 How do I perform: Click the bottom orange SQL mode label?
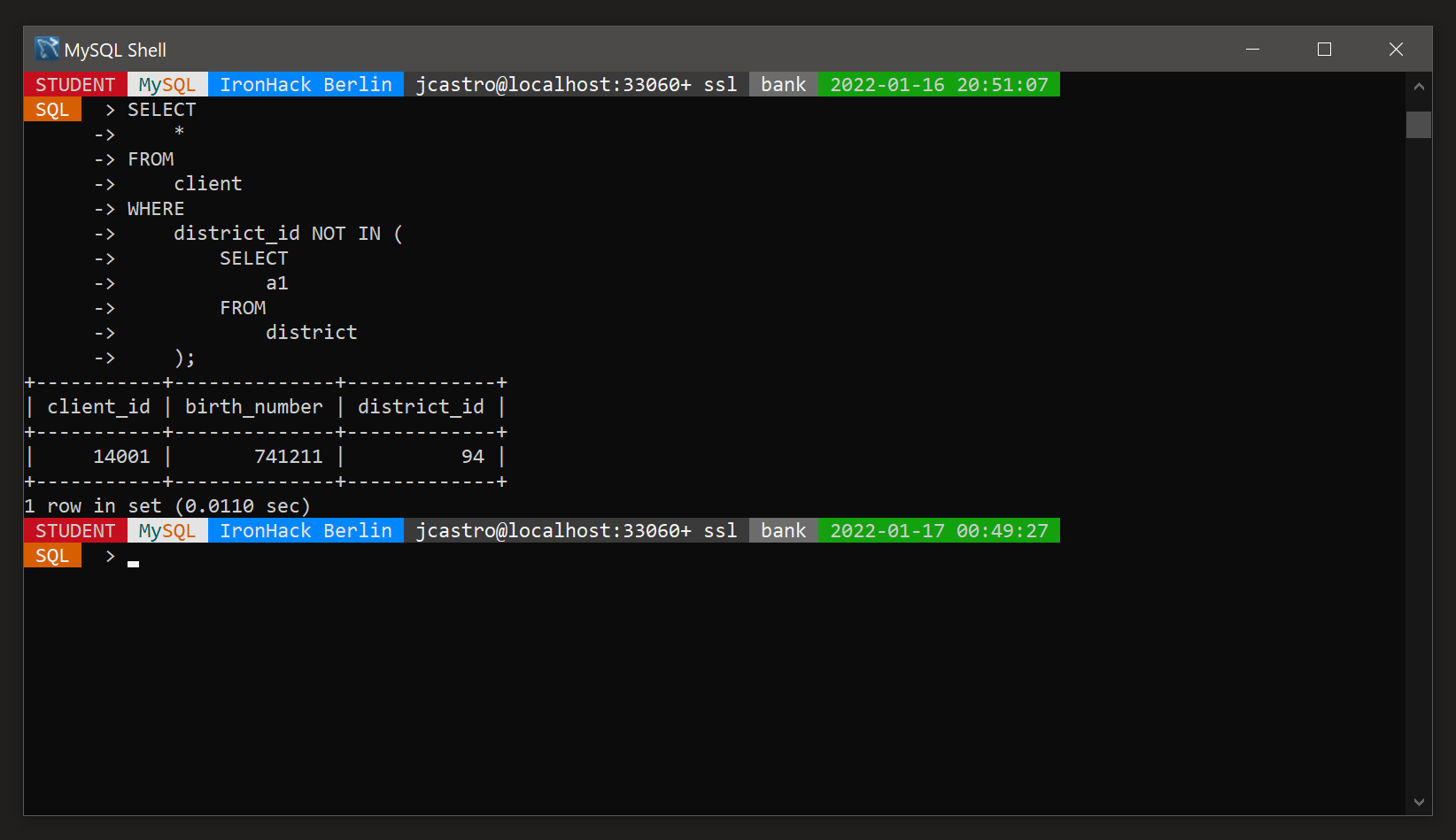[x=52, y=556]
